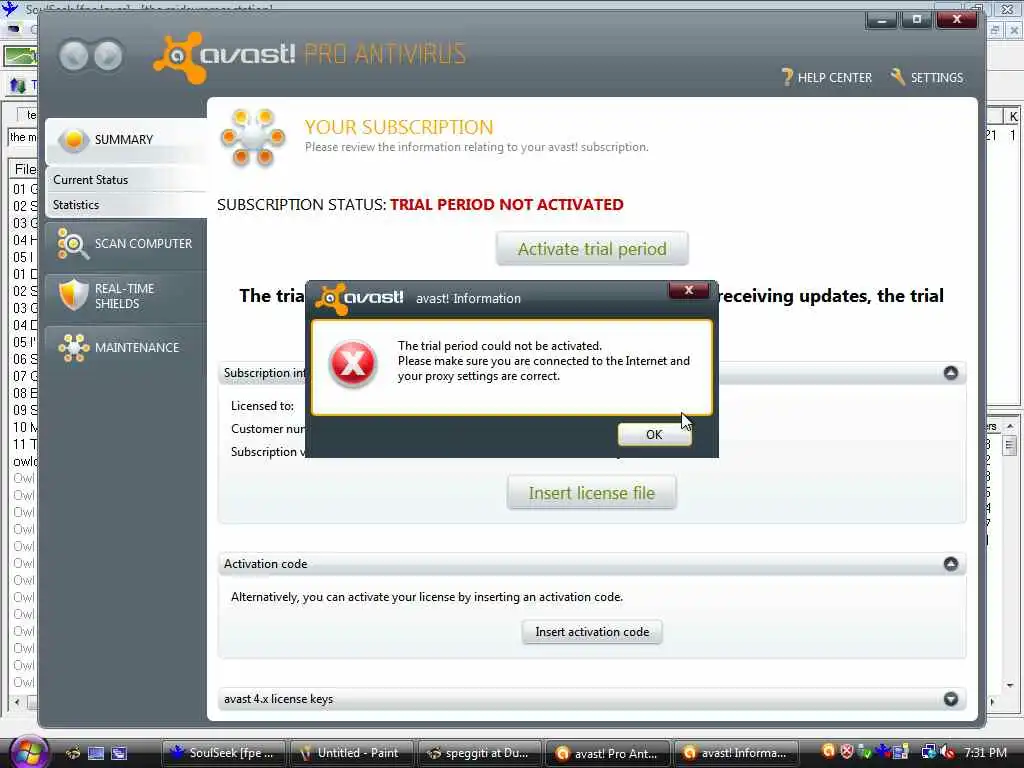Image resolution: width=1024 pixels, height=768 pixels.
Task: Open the Real-Time Shields section
Action: 126,296
